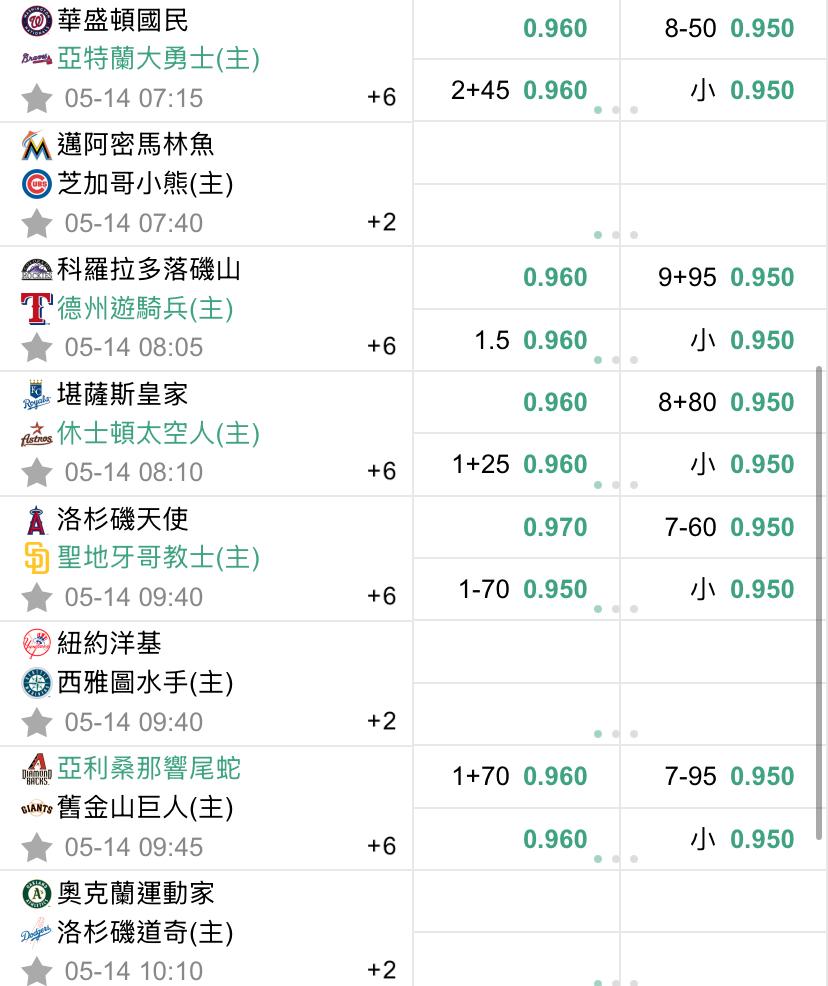Click the vertical scrollbar on right edge

tap(819, 602)
